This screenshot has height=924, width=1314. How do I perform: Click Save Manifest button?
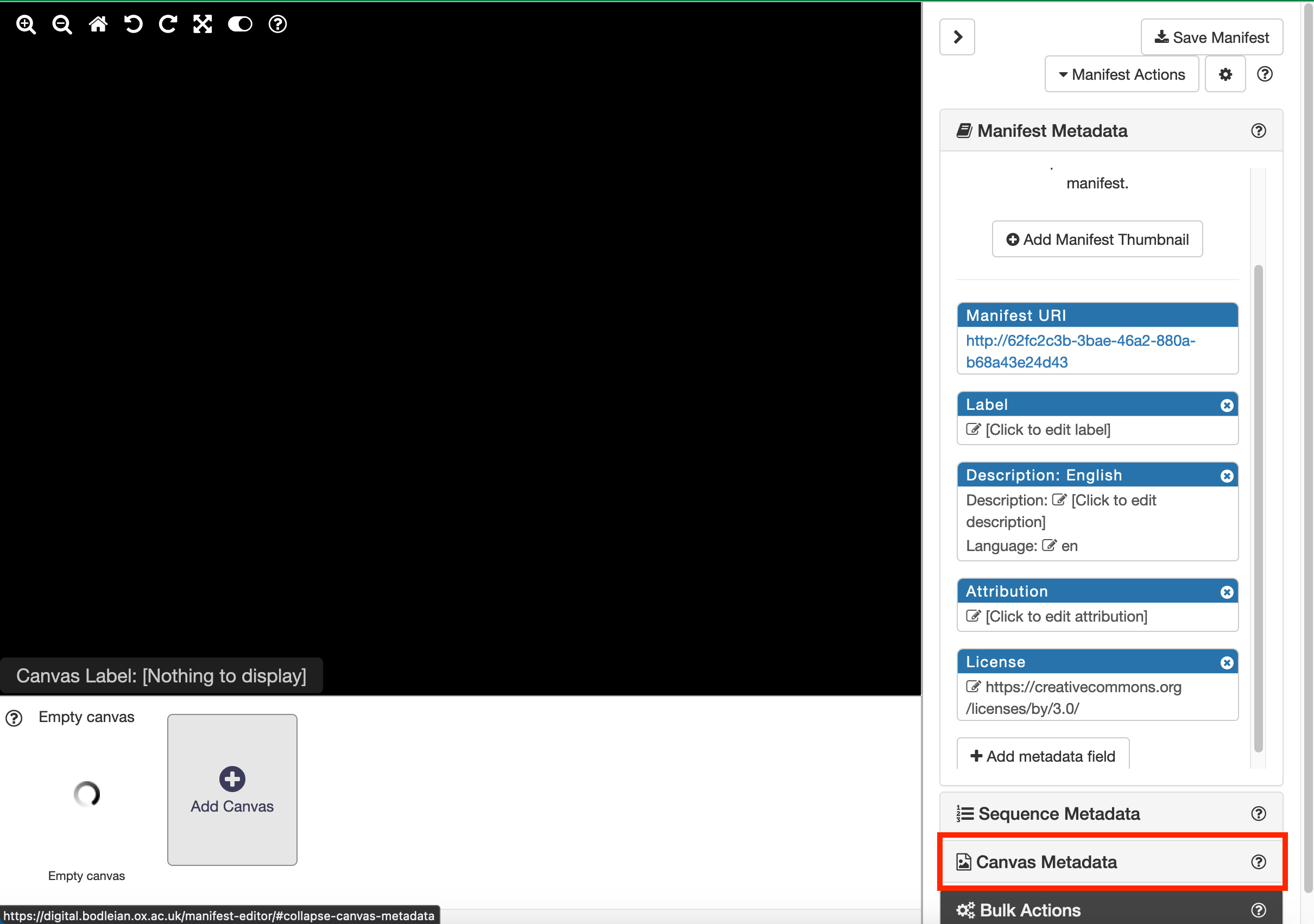(x=1211, y=37)
